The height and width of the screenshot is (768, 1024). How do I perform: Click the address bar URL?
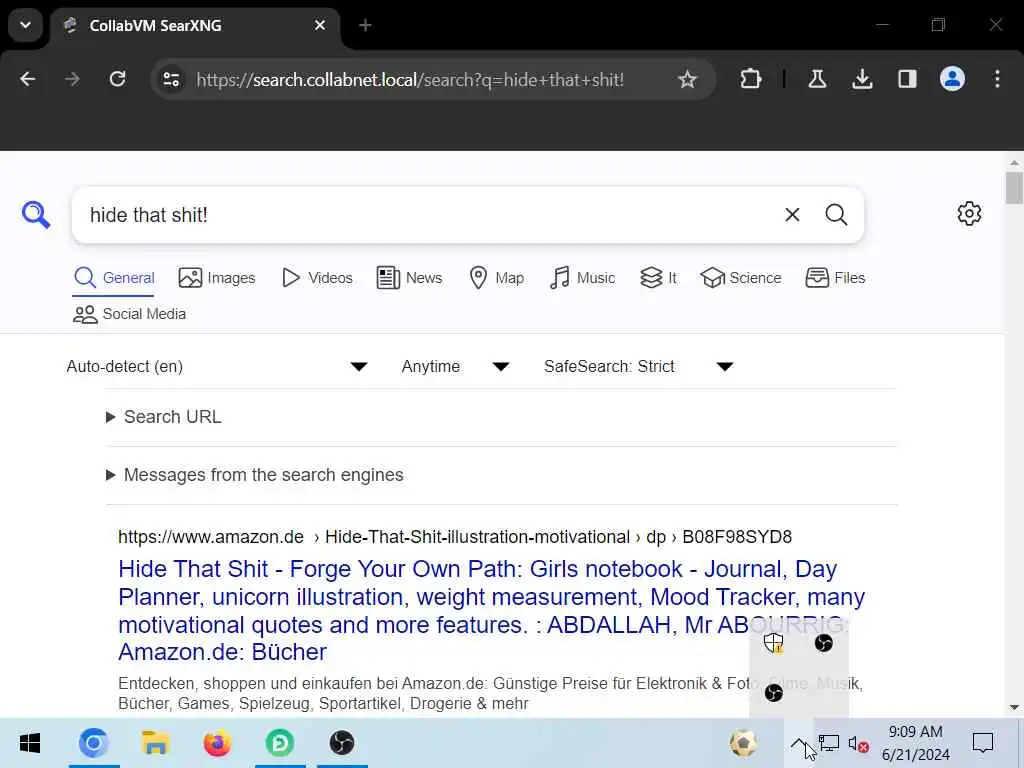click(410, 80)
